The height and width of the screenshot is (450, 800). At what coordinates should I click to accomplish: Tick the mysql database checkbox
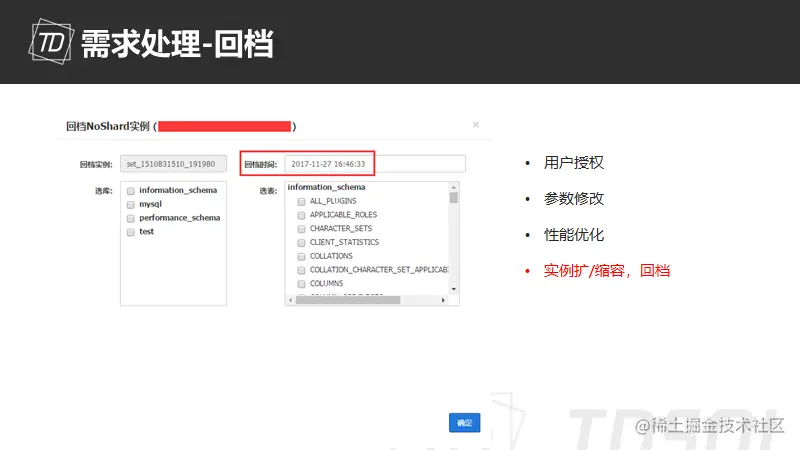pos(131,205)
